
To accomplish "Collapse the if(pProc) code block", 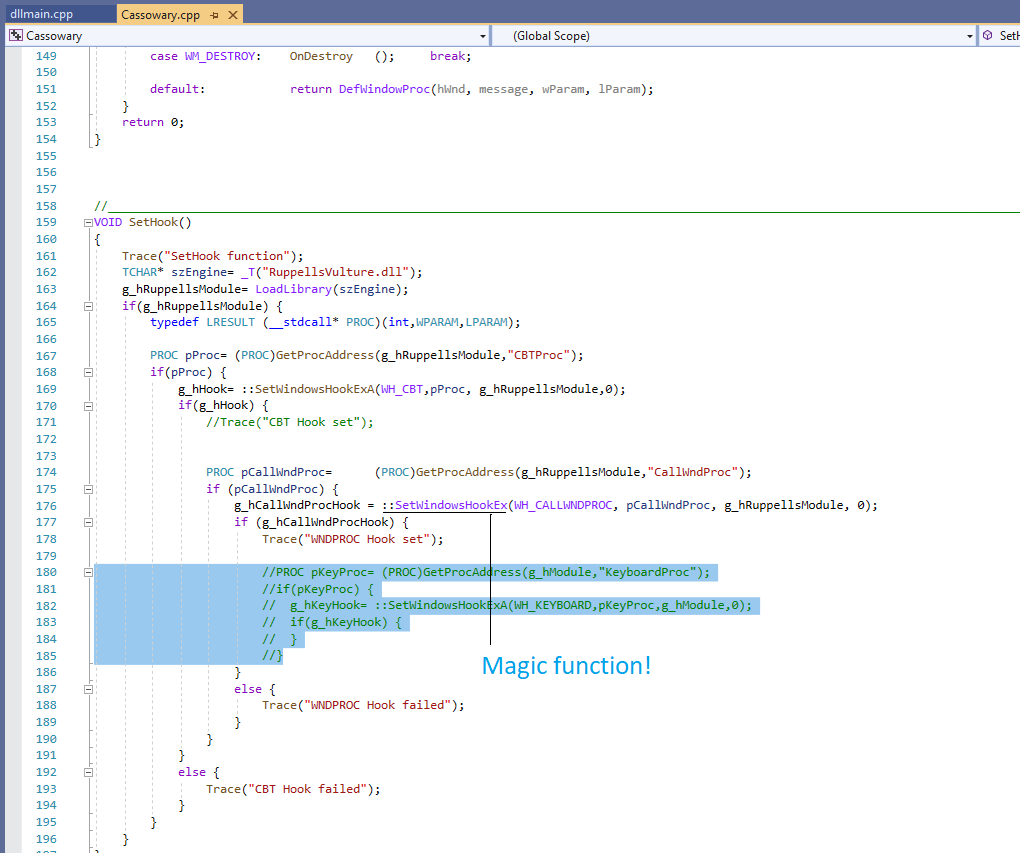I will click(88, 371).
